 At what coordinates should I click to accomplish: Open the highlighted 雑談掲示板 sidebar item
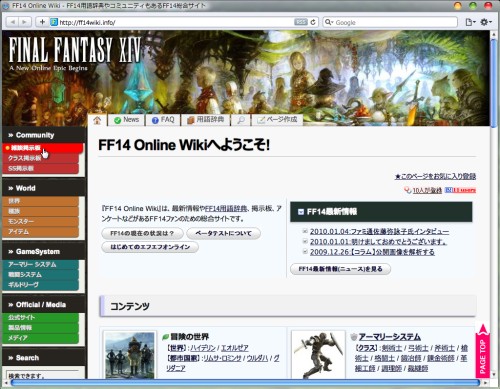[x=42, y=148]
